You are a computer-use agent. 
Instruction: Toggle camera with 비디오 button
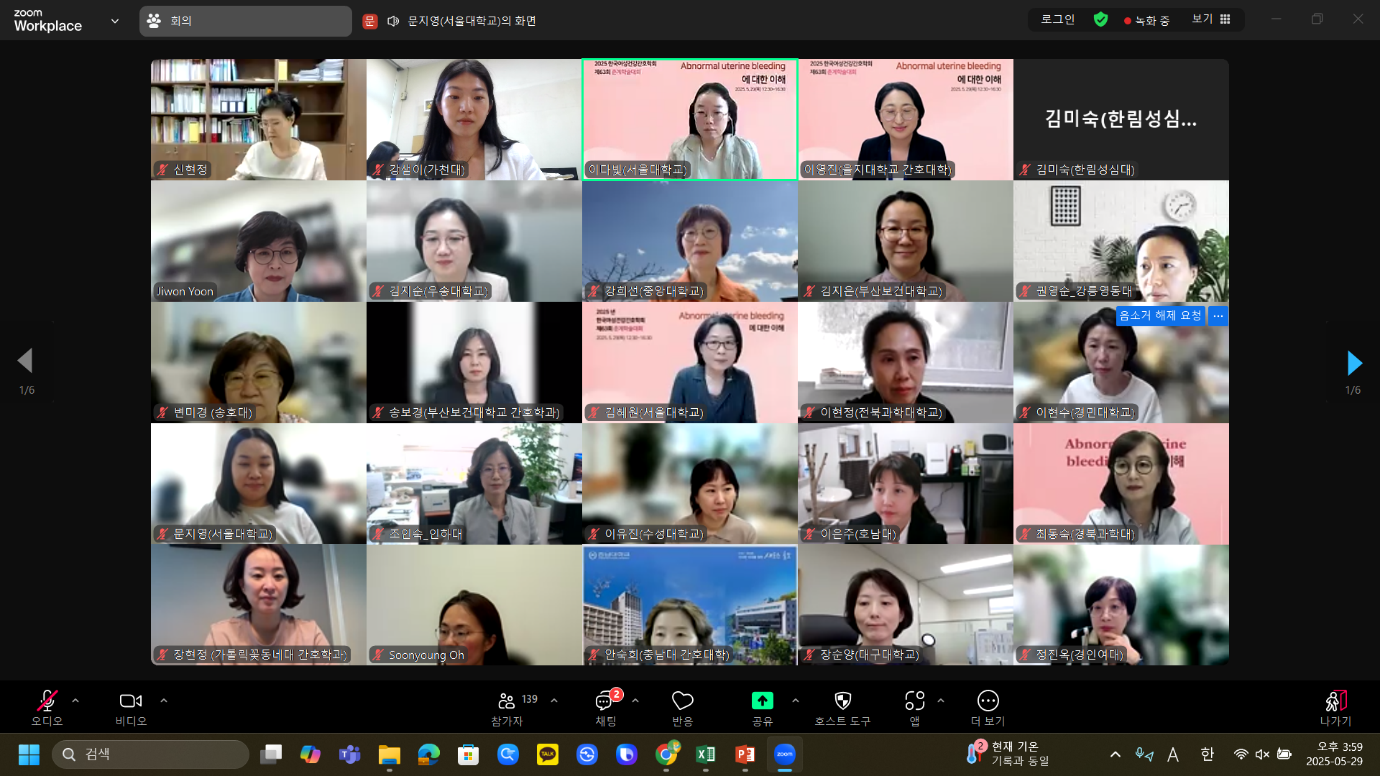(x=130, y=702)
